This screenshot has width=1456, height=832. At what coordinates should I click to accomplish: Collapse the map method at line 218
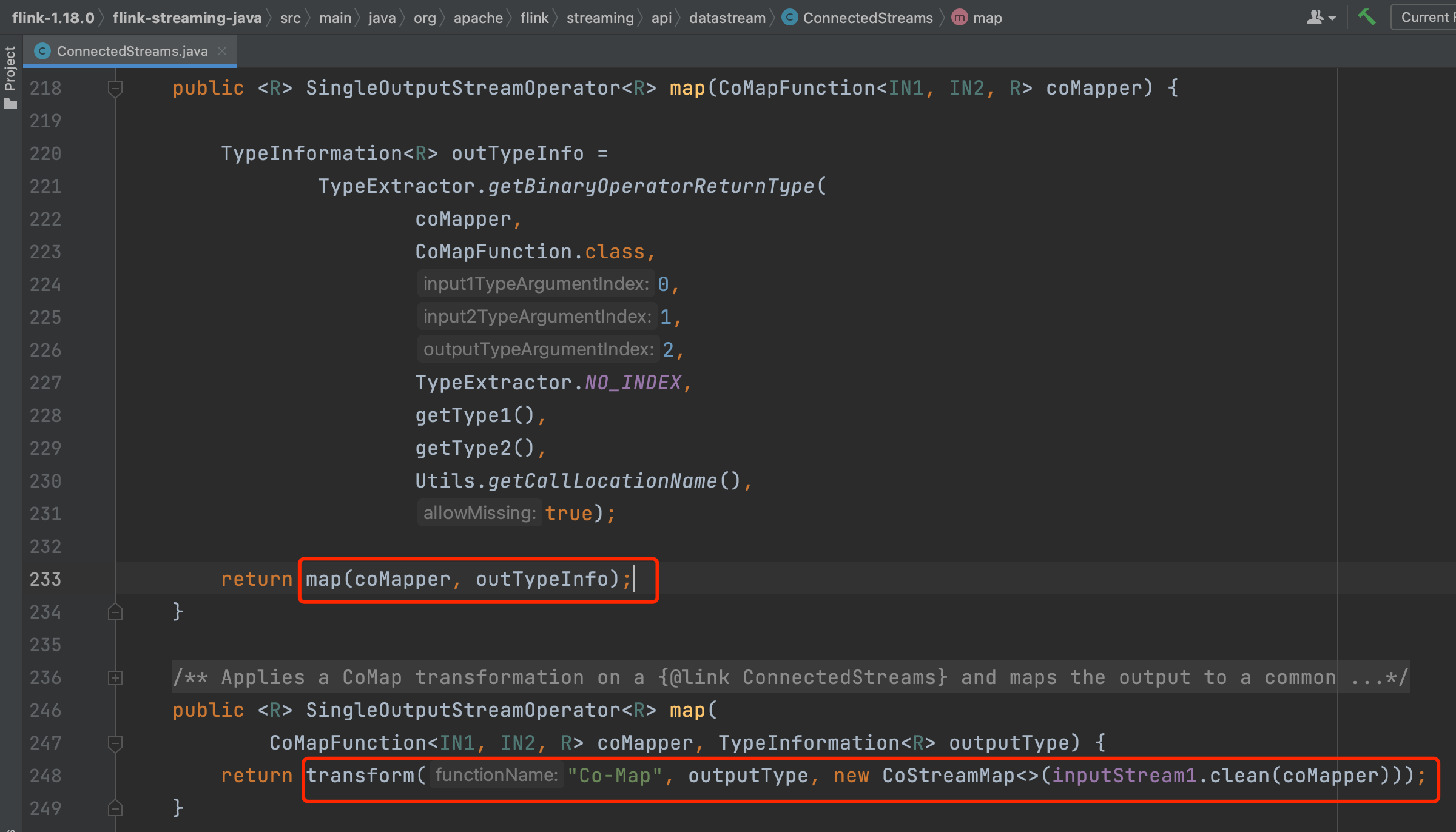click(115, 89)
